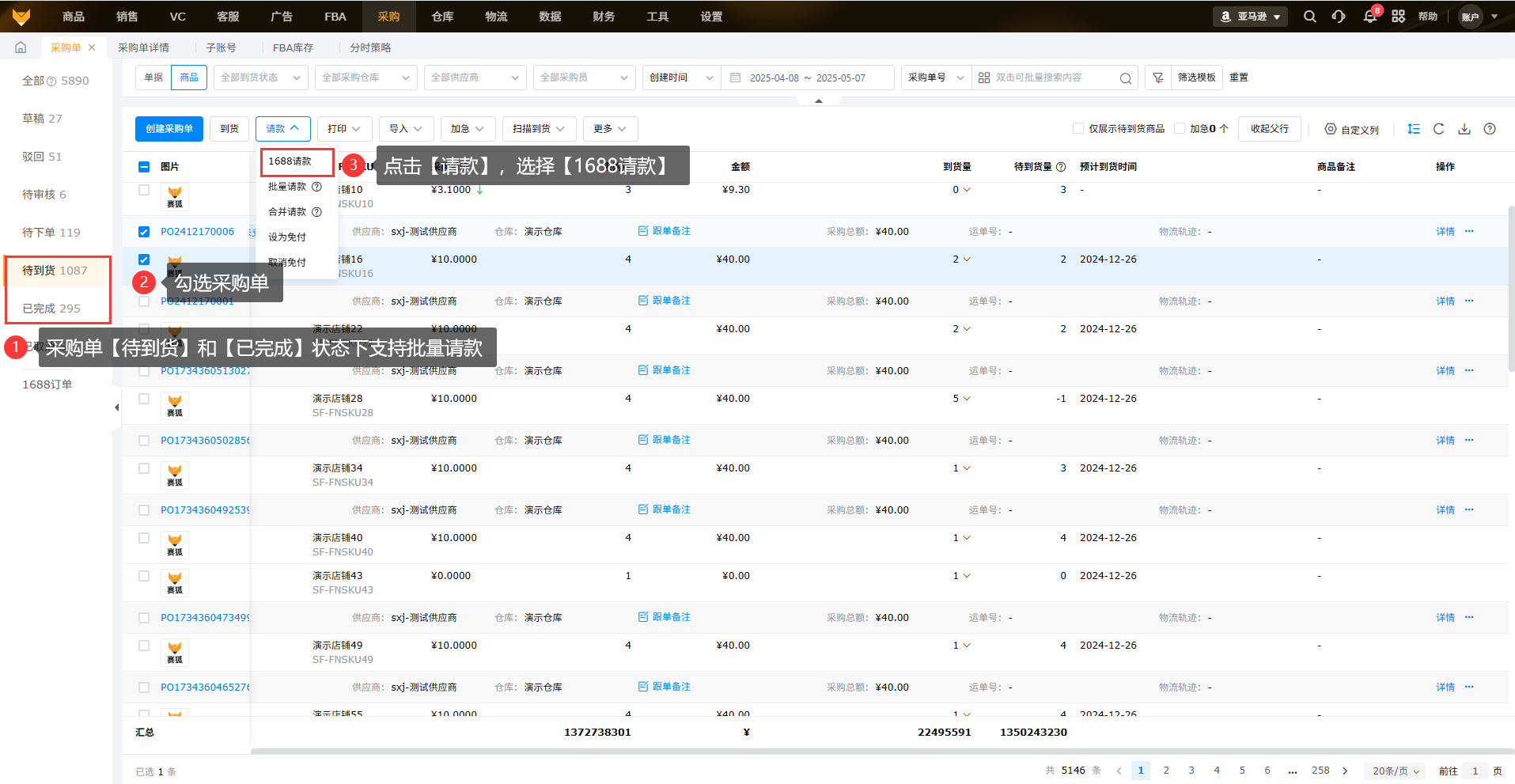Open the apps grid icon in header
1515x784 pixels.
[x=1399, y=17]
